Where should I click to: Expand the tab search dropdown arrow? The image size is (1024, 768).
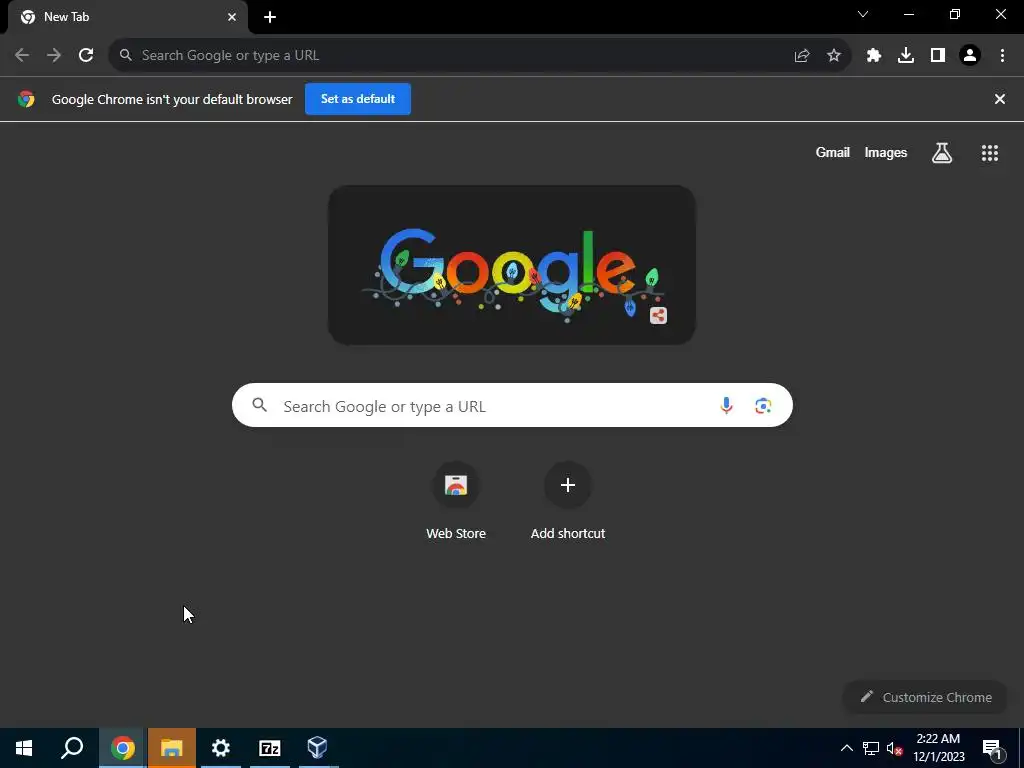pos(863,14)
